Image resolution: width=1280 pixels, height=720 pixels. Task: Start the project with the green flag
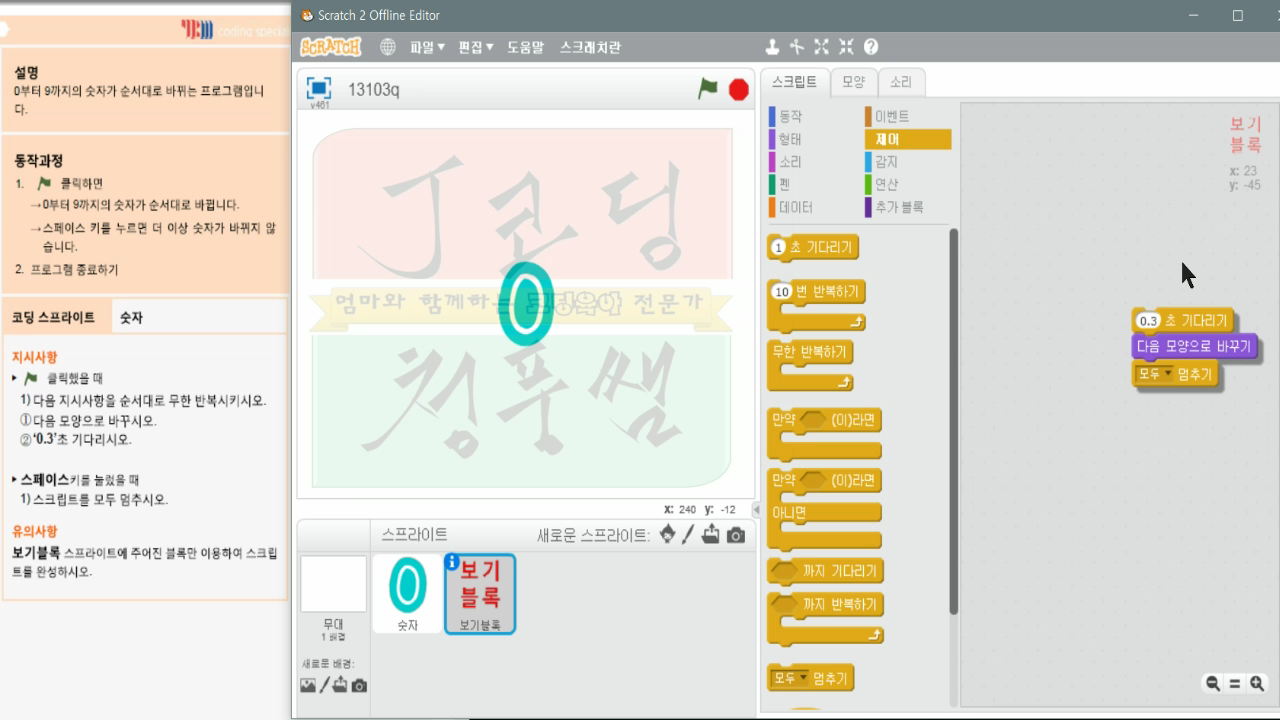(706, 89)
